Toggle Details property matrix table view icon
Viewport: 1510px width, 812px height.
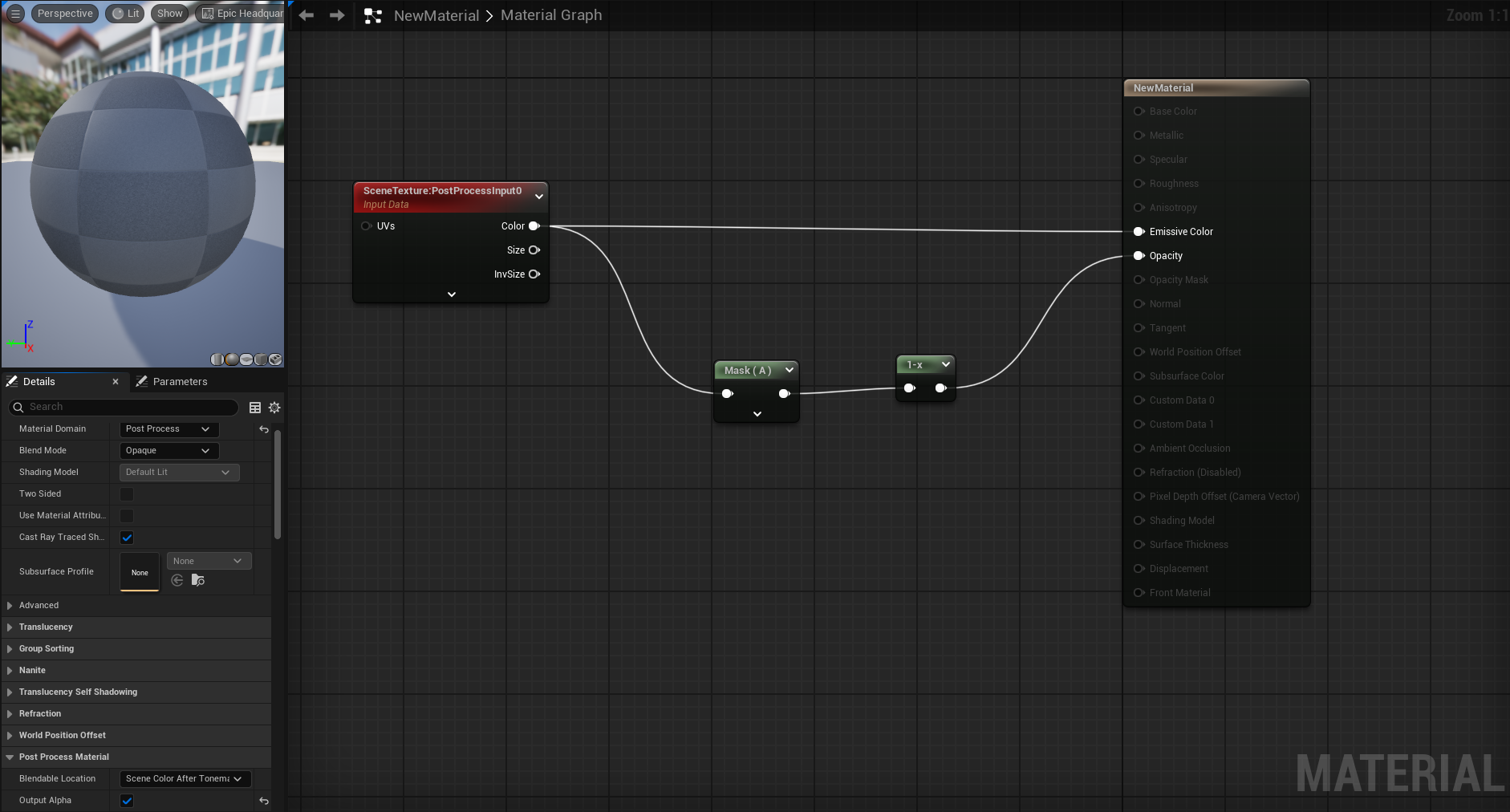pos(255,408)
